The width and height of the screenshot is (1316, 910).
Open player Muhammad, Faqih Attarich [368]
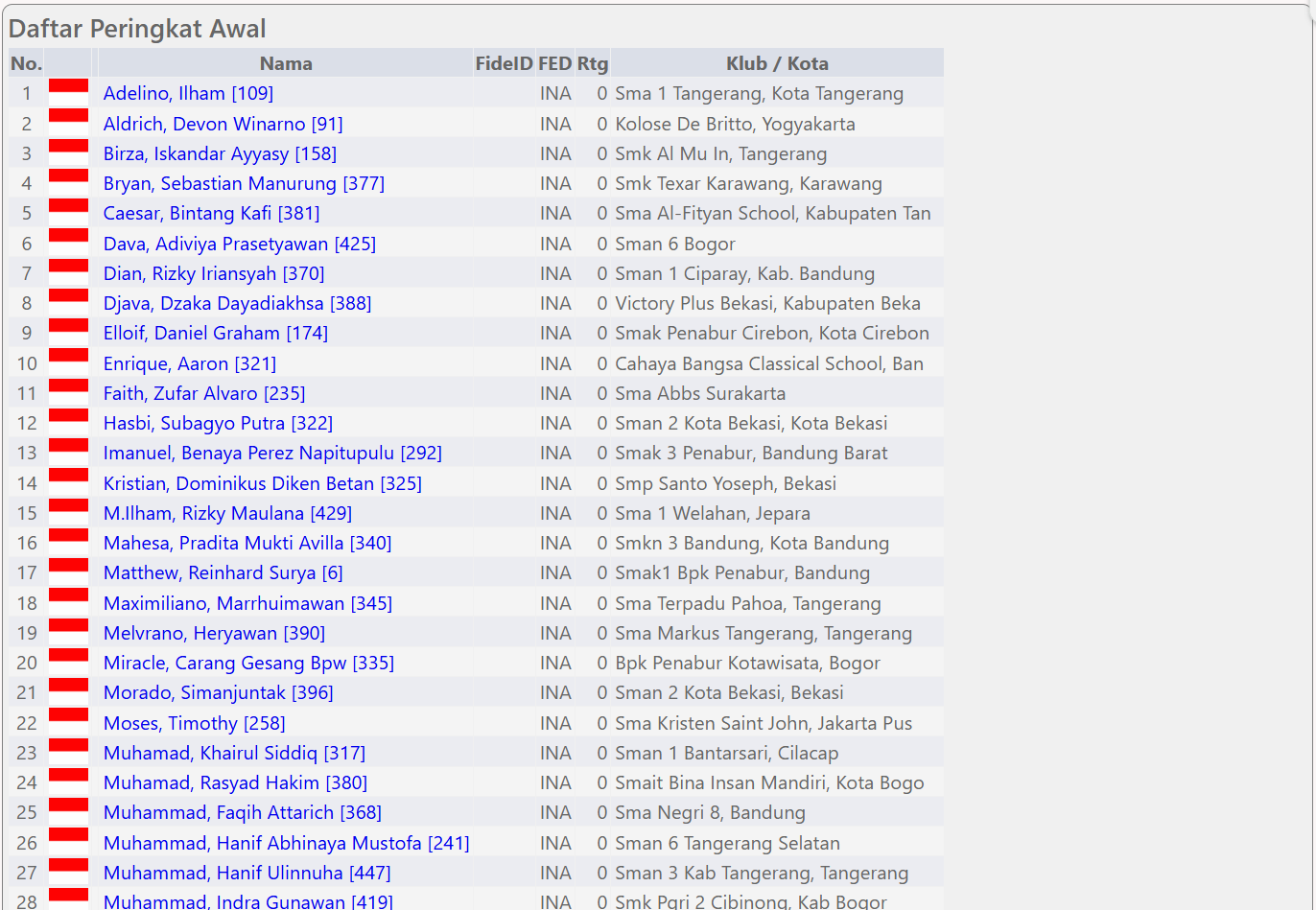point(243,812)
